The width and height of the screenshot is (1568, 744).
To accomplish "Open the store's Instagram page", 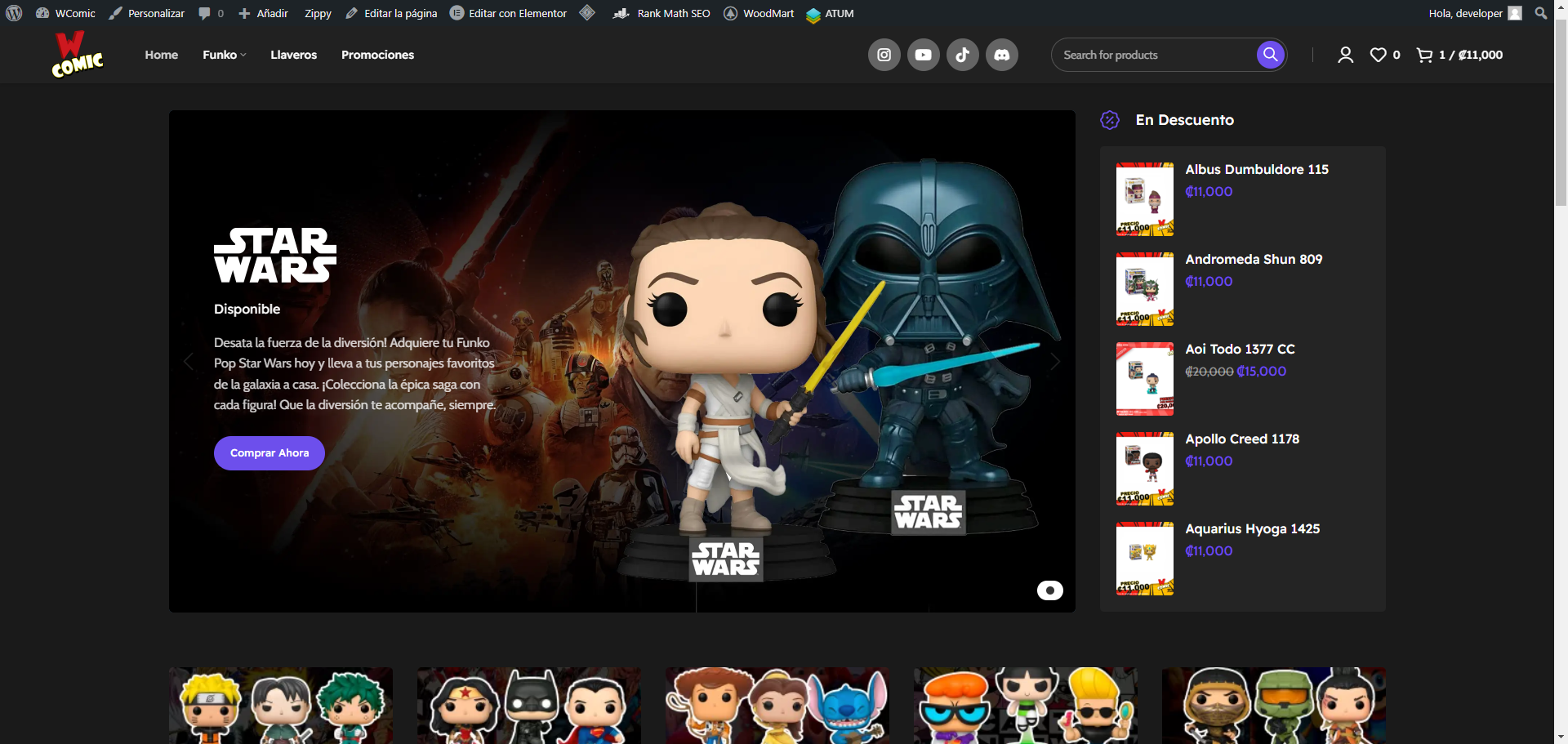I will click(884, 54).
